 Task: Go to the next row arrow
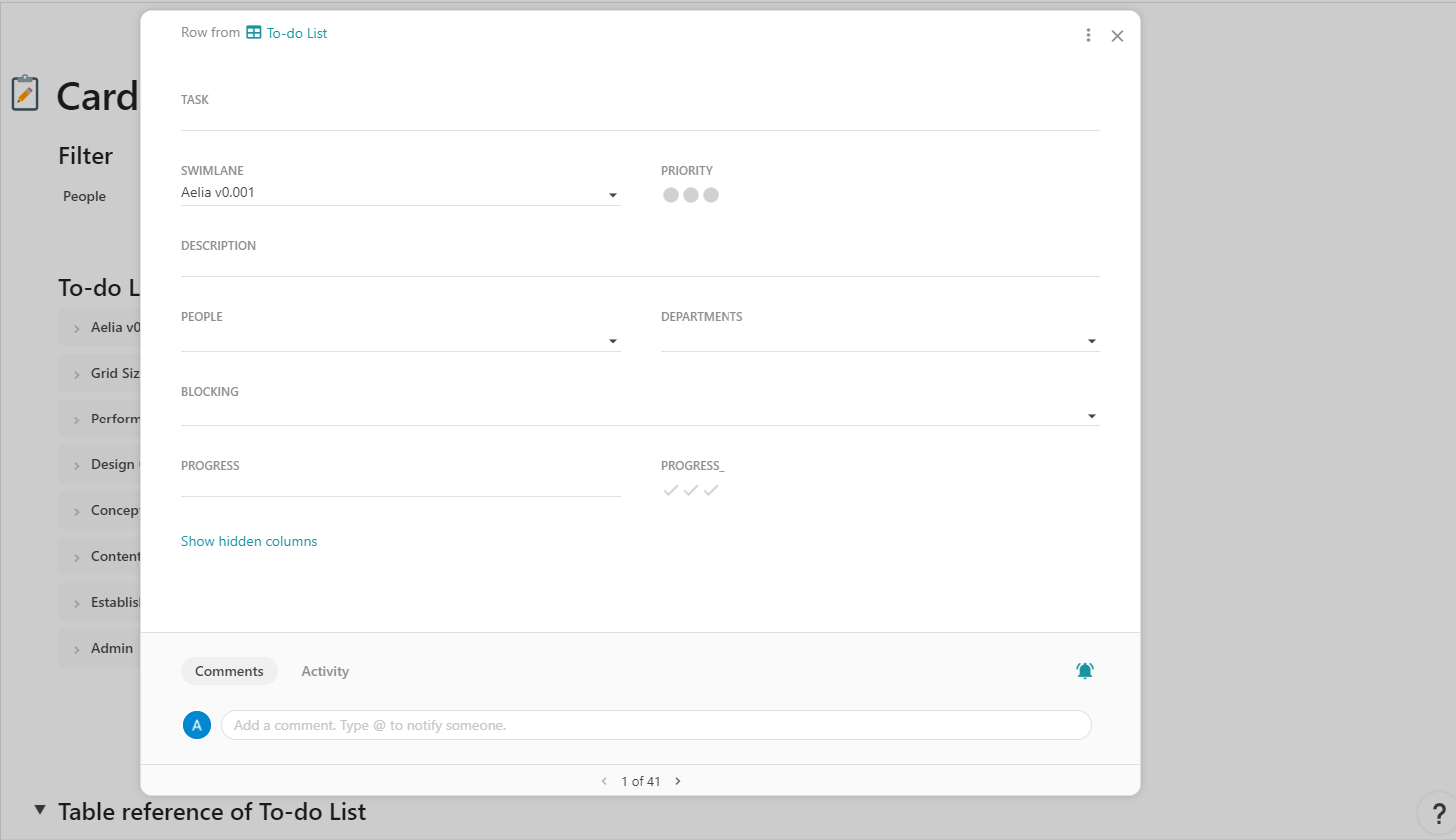coord(678,781)
